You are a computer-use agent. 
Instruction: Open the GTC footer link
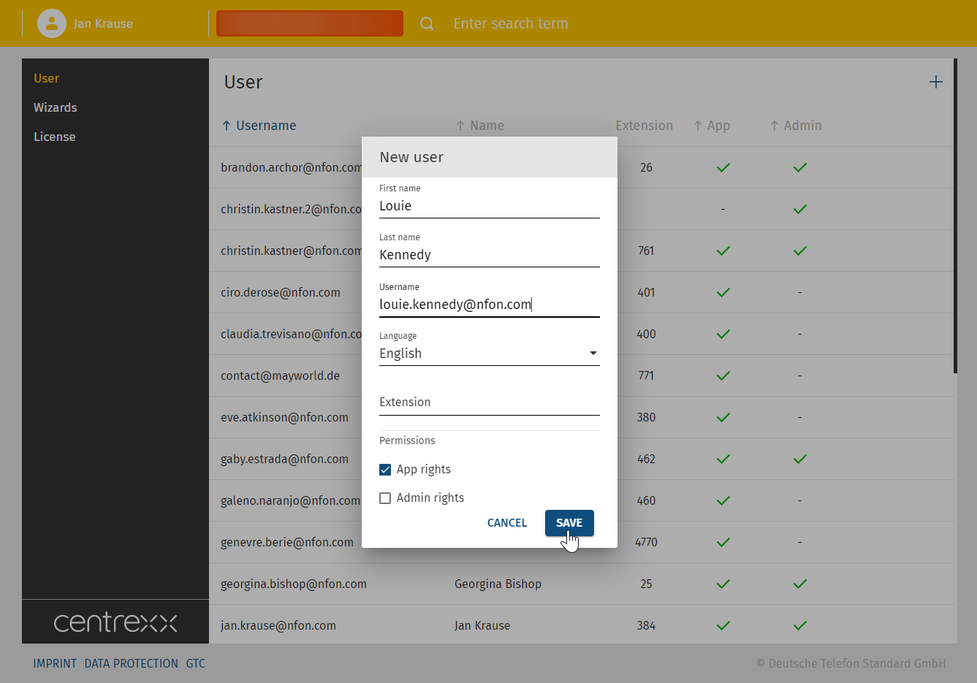(x=196, y=664)
